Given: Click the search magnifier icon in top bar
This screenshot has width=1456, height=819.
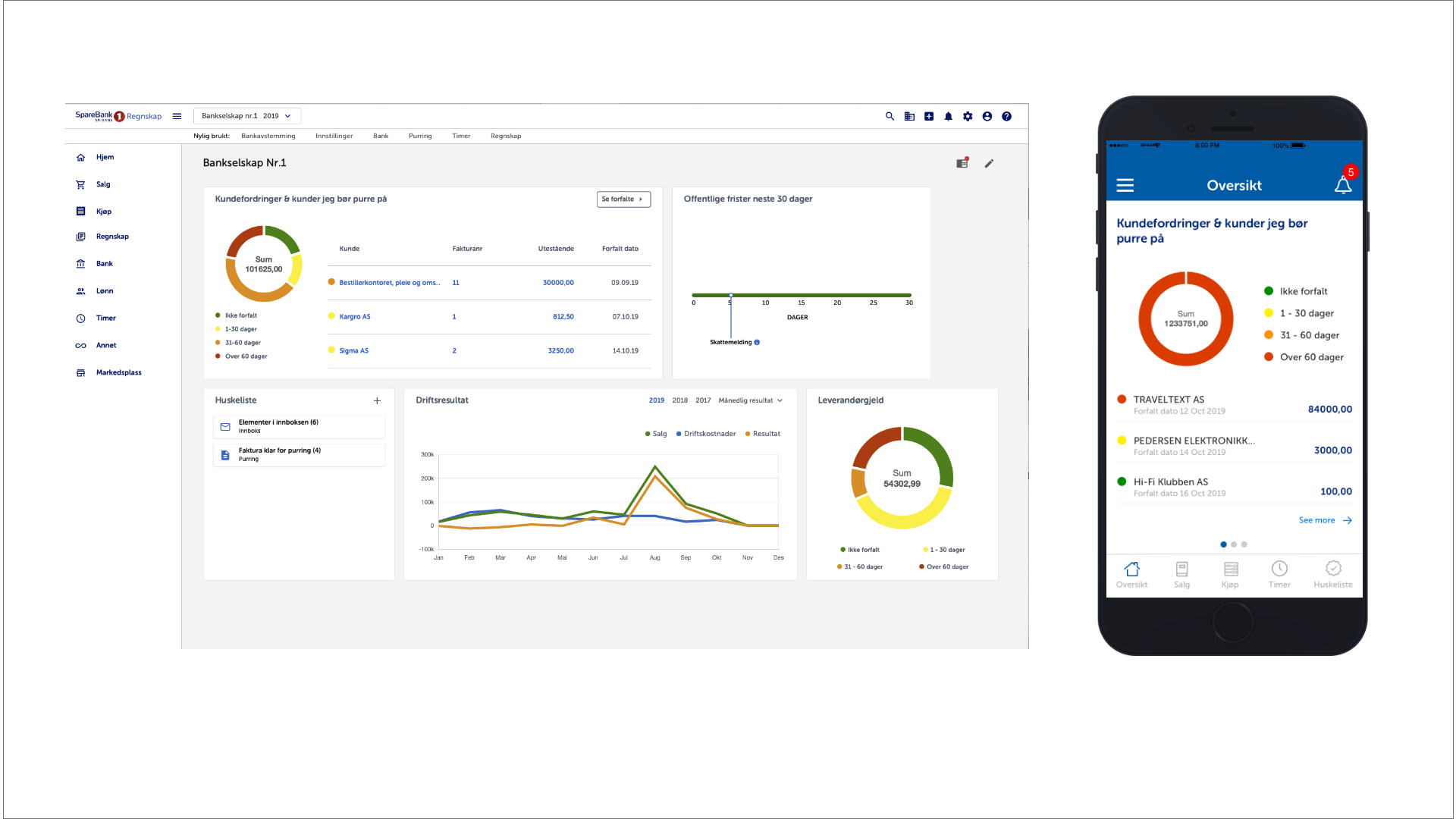Looking at the screenshot, I should [890, 116].
